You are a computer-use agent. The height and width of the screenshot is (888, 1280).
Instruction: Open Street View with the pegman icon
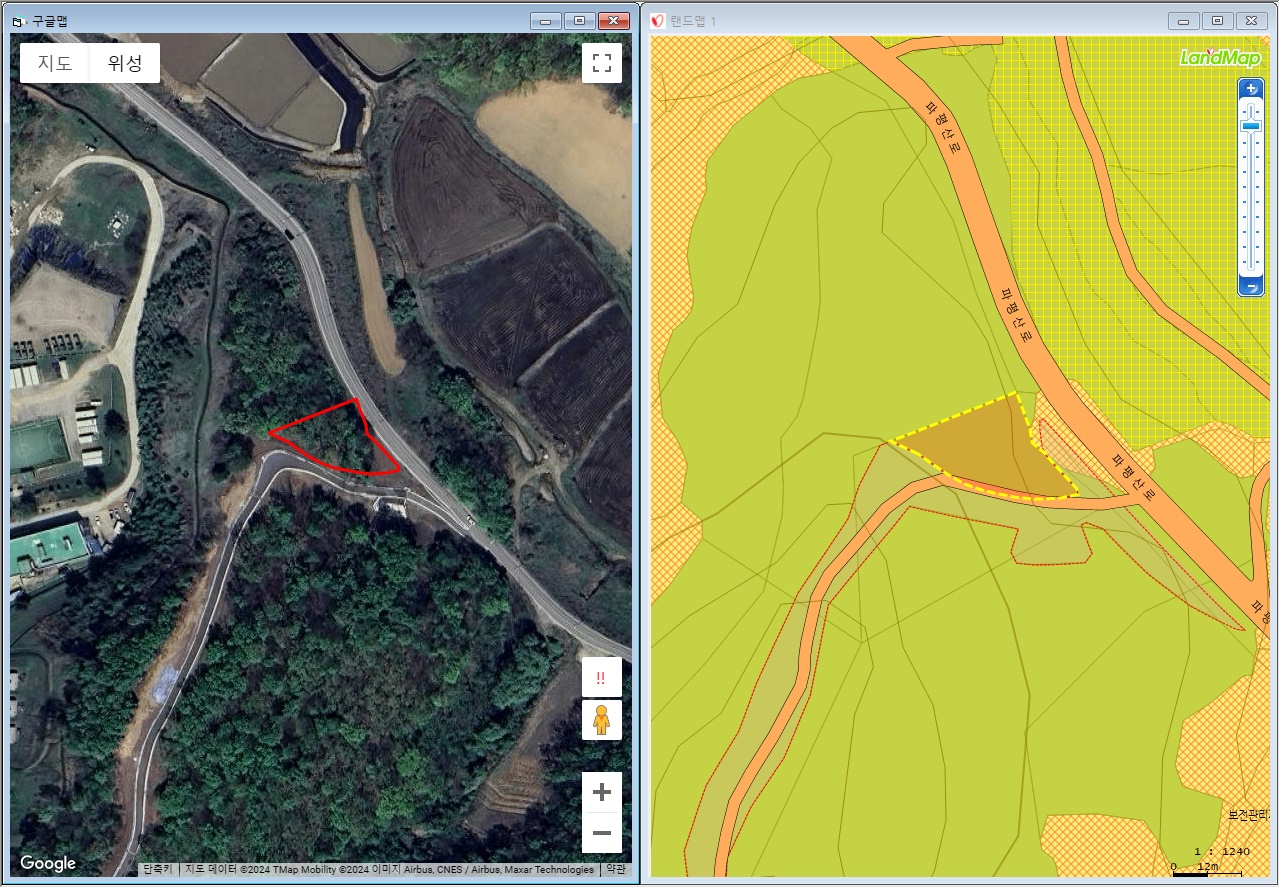(x=601, y=720)
